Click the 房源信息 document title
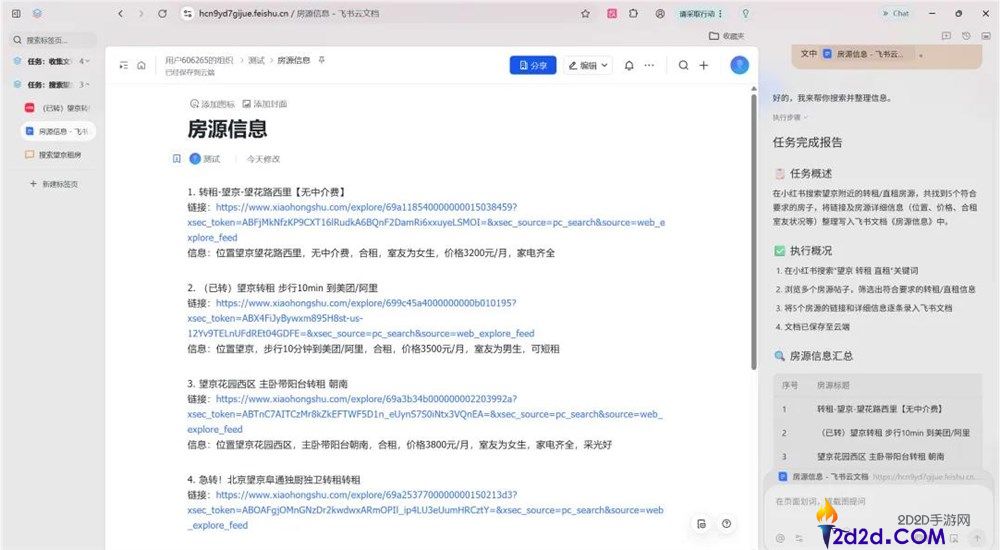This screenshot has width=1000, height=550. tap(227, 130)
